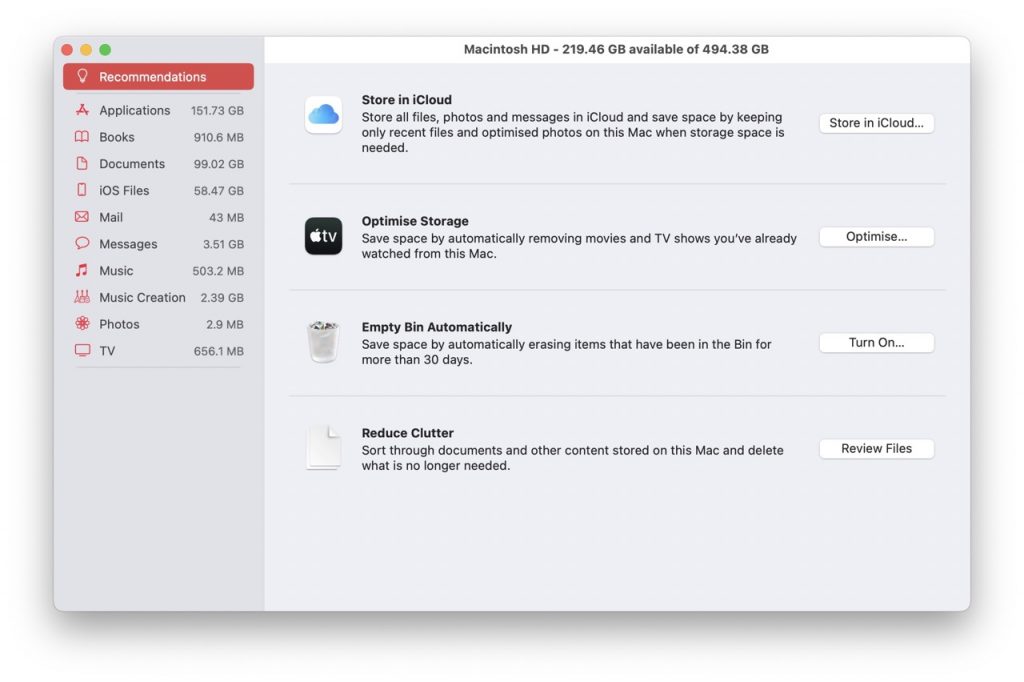This screenshot has height=682, width=1024.
Task: Click the Books open-book icon
Action: pyautogui.click(x=82, y=137)
